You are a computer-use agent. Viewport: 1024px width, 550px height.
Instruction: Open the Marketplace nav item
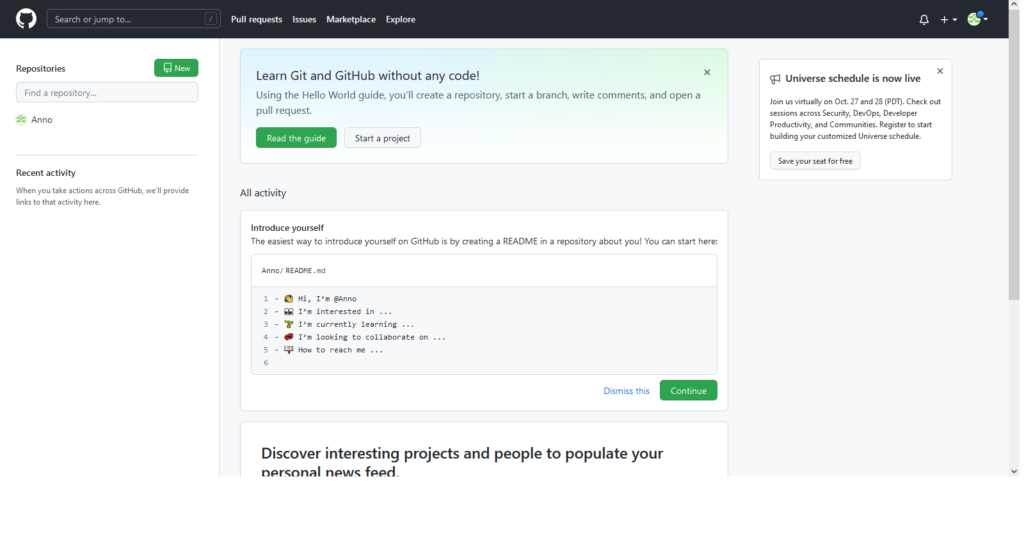coord(351,19)
